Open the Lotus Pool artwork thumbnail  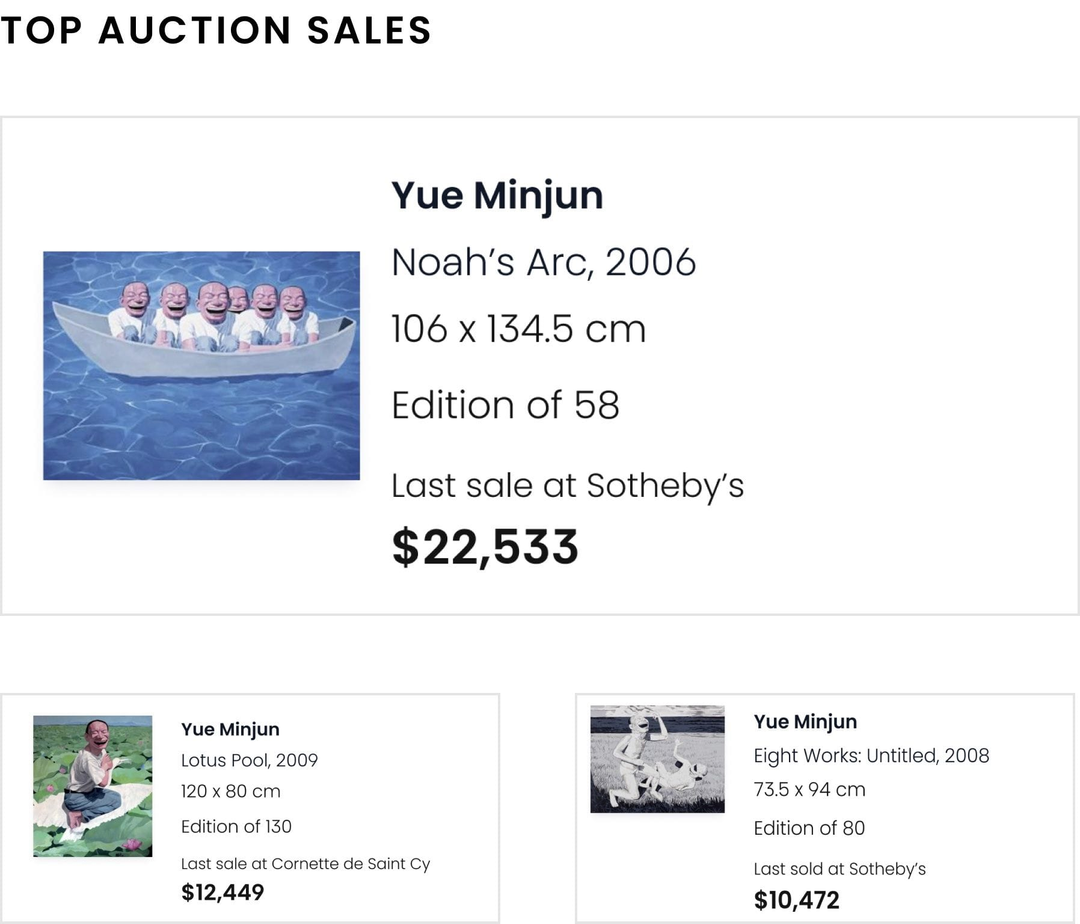(x=92, y=786)
